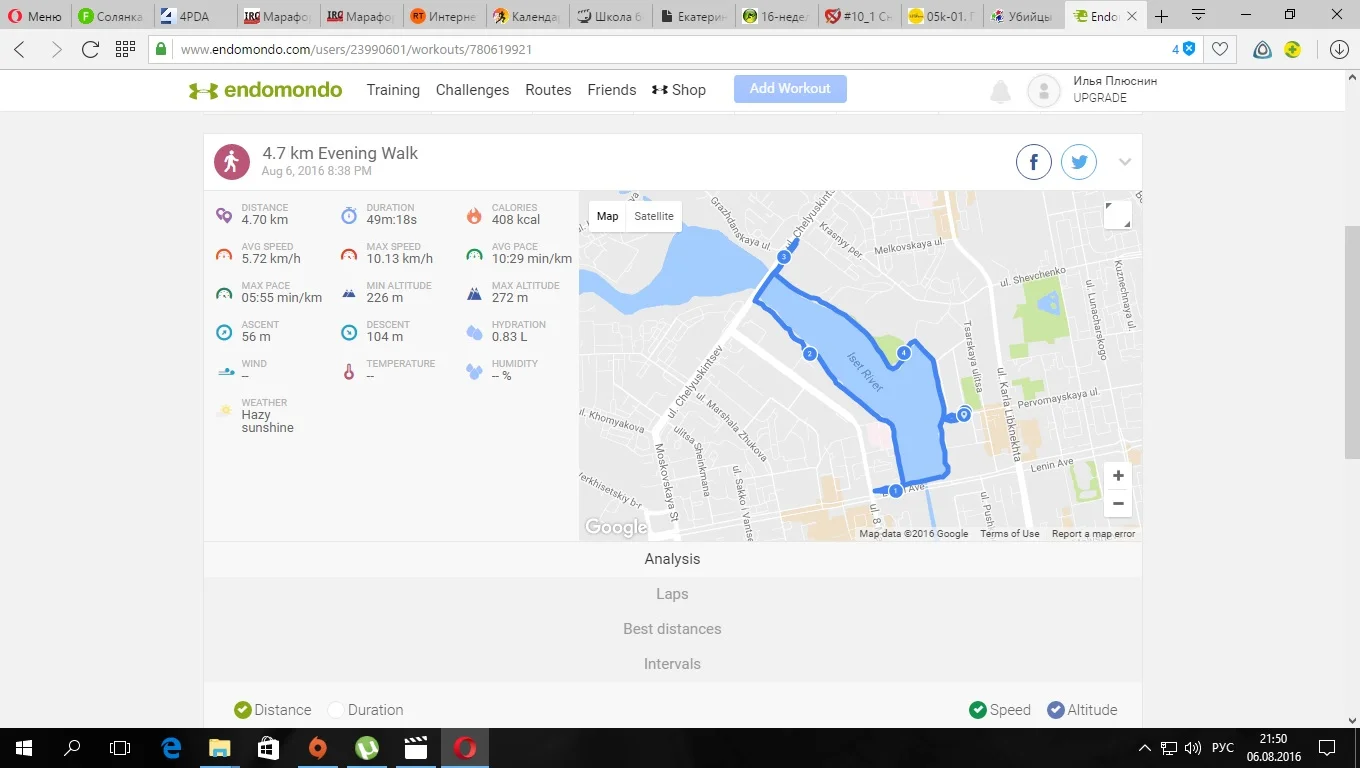The width and height of the screenshot is (1360, 768).
Task: Switch to the Школа browser tab
Action: (612, 16)
